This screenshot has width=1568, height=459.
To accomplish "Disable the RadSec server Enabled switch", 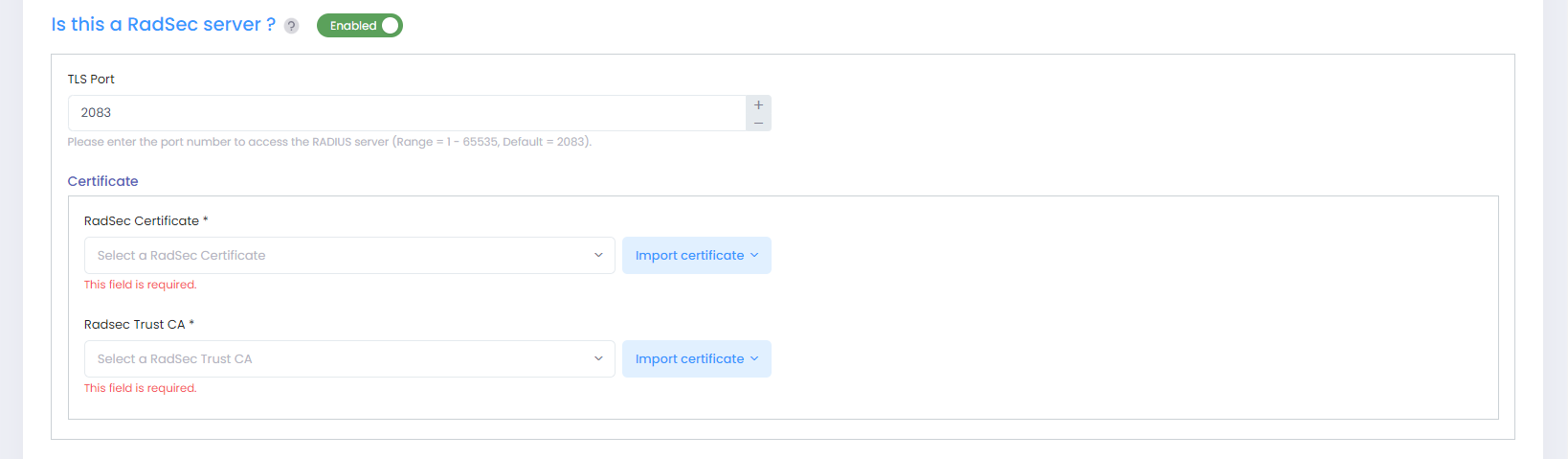I will click(360, 26).
